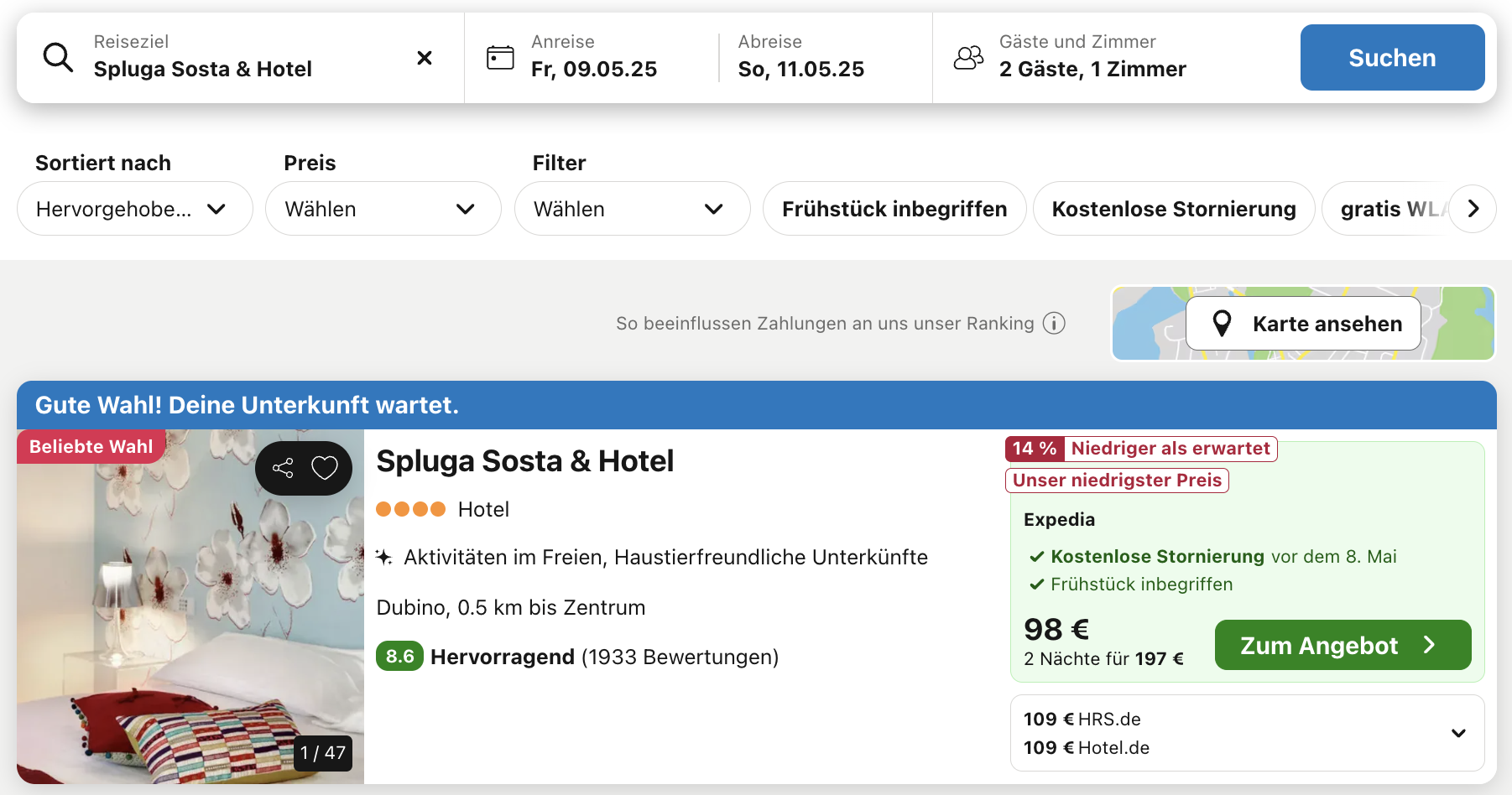Open the ranking info icon
1512x795 pixels.
(1054, 324)
